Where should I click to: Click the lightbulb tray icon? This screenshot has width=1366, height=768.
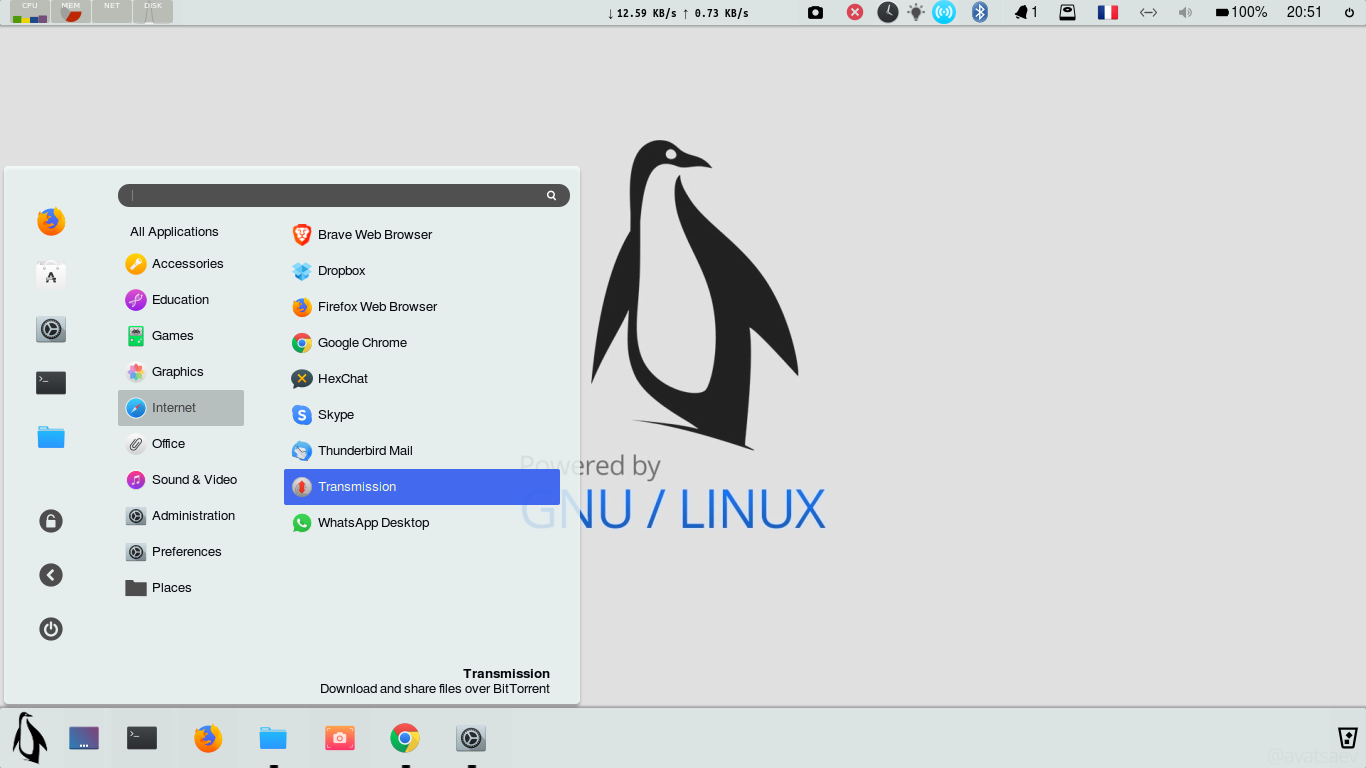(x=916, y=12)
